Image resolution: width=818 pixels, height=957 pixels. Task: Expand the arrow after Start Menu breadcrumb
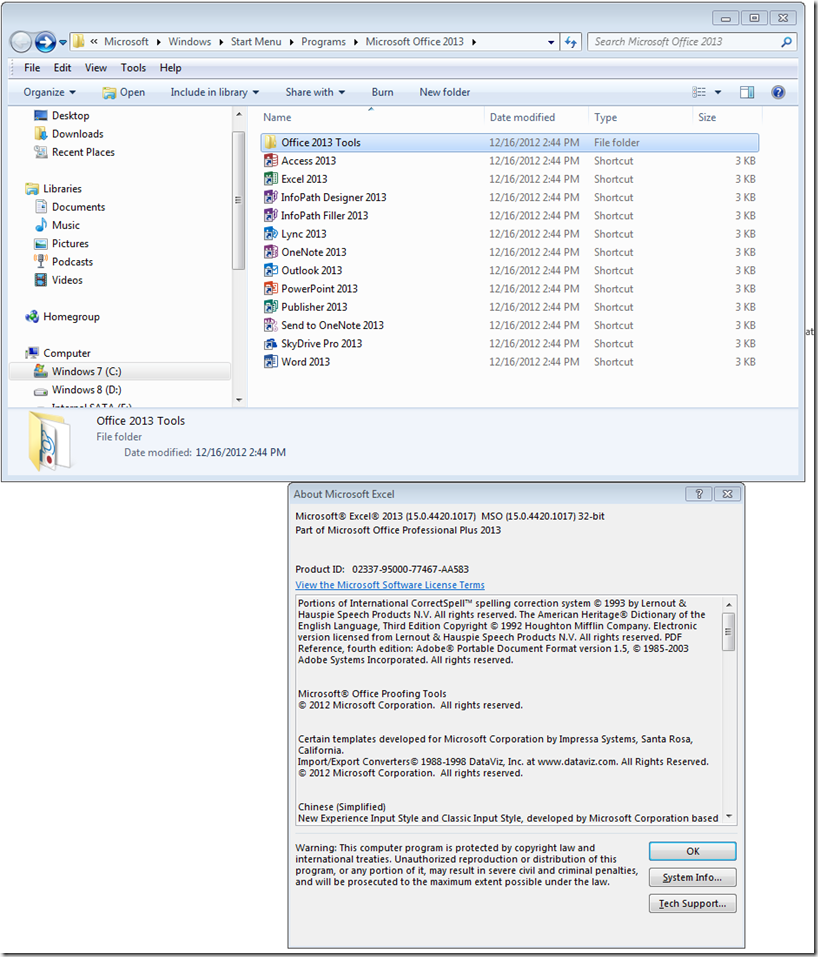292,42
